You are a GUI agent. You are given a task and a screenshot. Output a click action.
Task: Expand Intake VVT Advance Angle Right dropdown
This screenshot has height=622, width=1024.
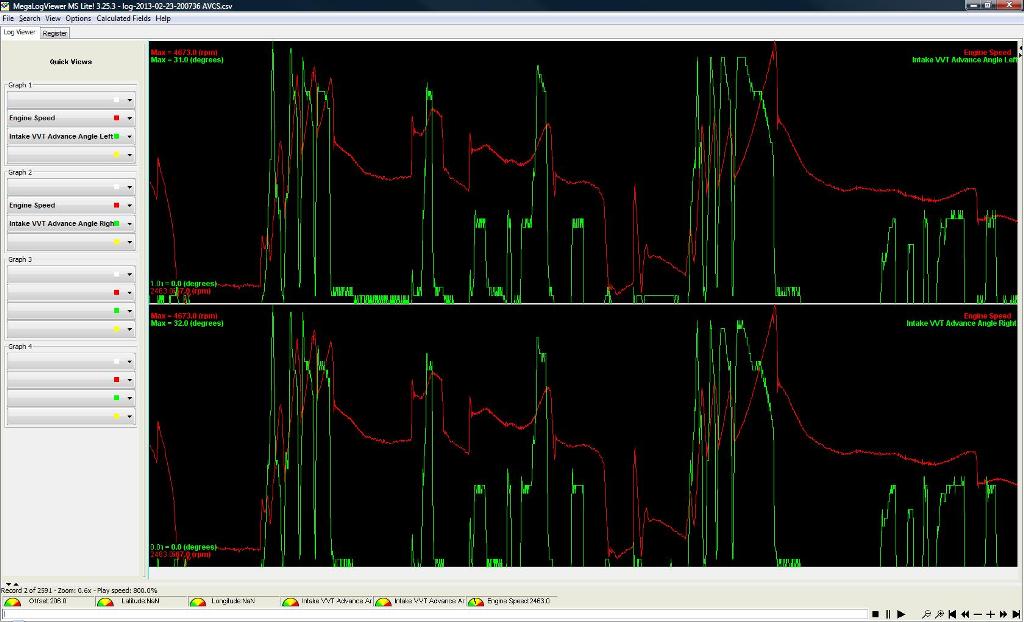point(129,224)
